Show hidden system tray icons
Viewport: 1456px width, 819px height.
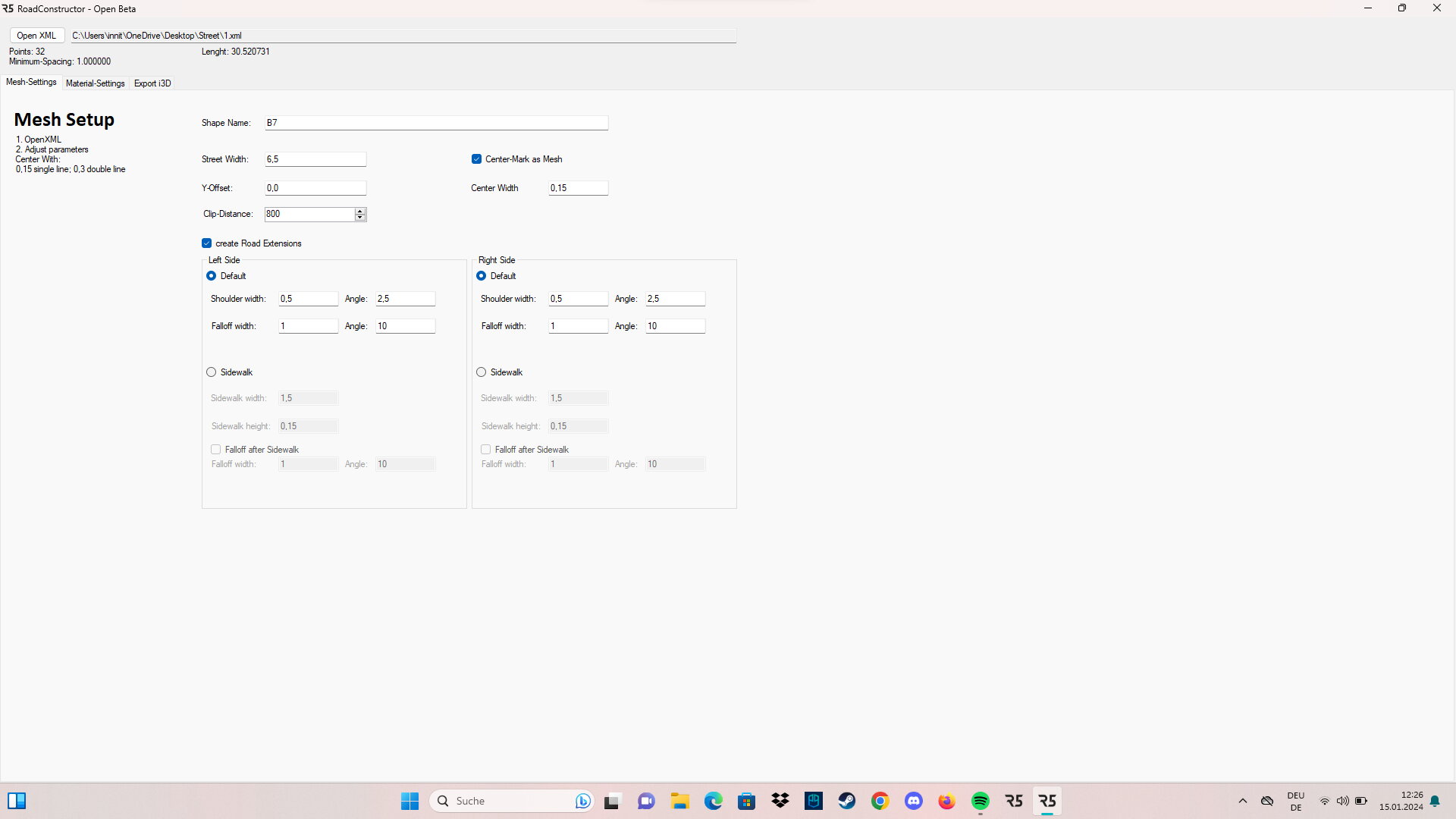(1242, 801)
